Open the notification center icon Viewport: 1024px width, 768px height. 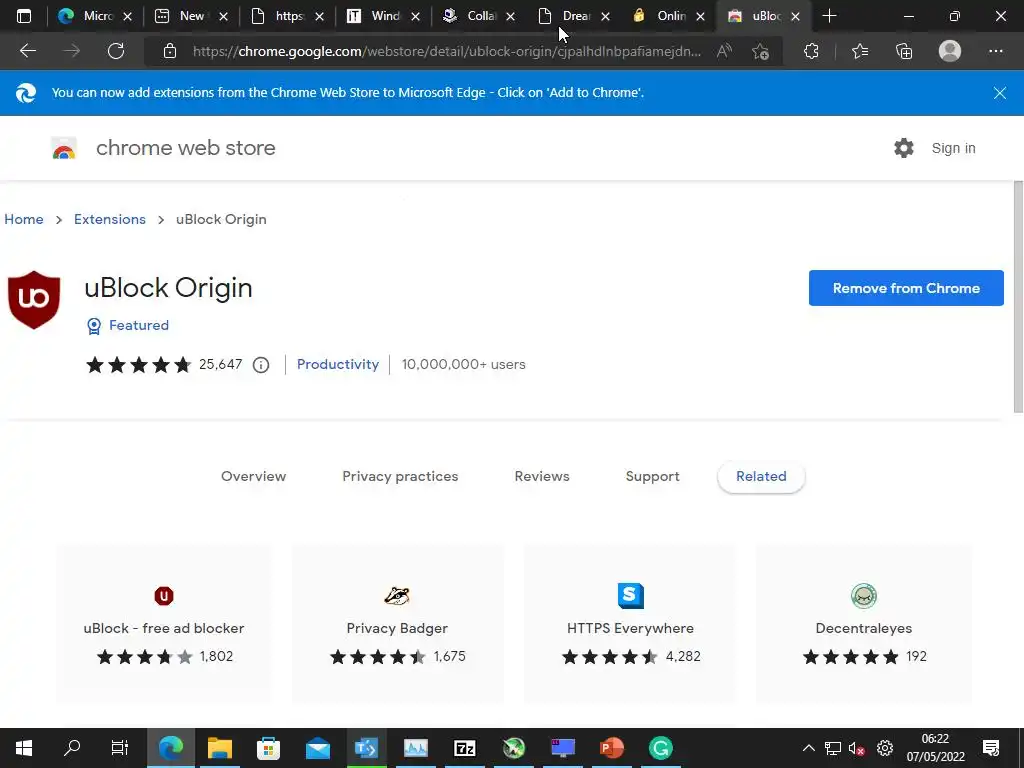point(991,748)
